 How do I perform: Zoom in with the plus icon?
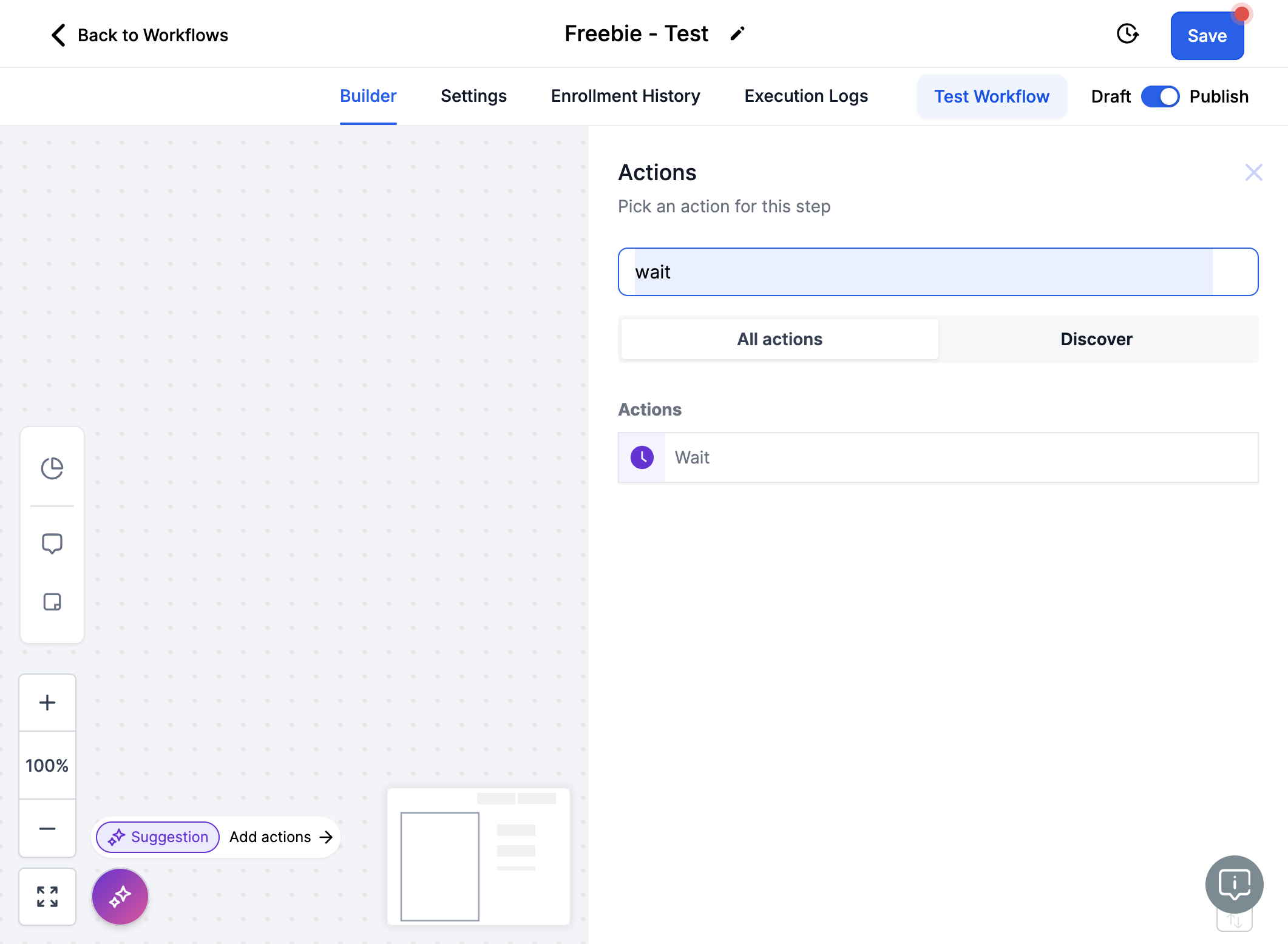tap(47, 703)
